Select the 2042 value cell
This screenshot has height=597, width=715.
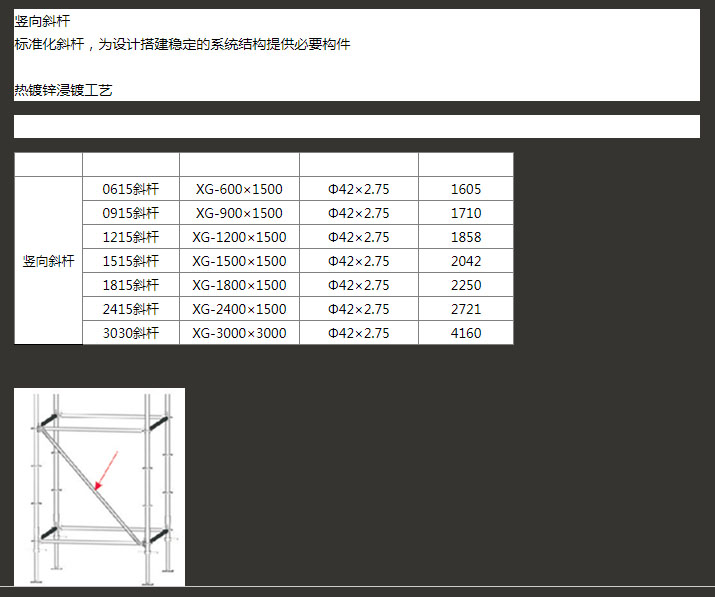pyautogui.click(x=466, y=261)
